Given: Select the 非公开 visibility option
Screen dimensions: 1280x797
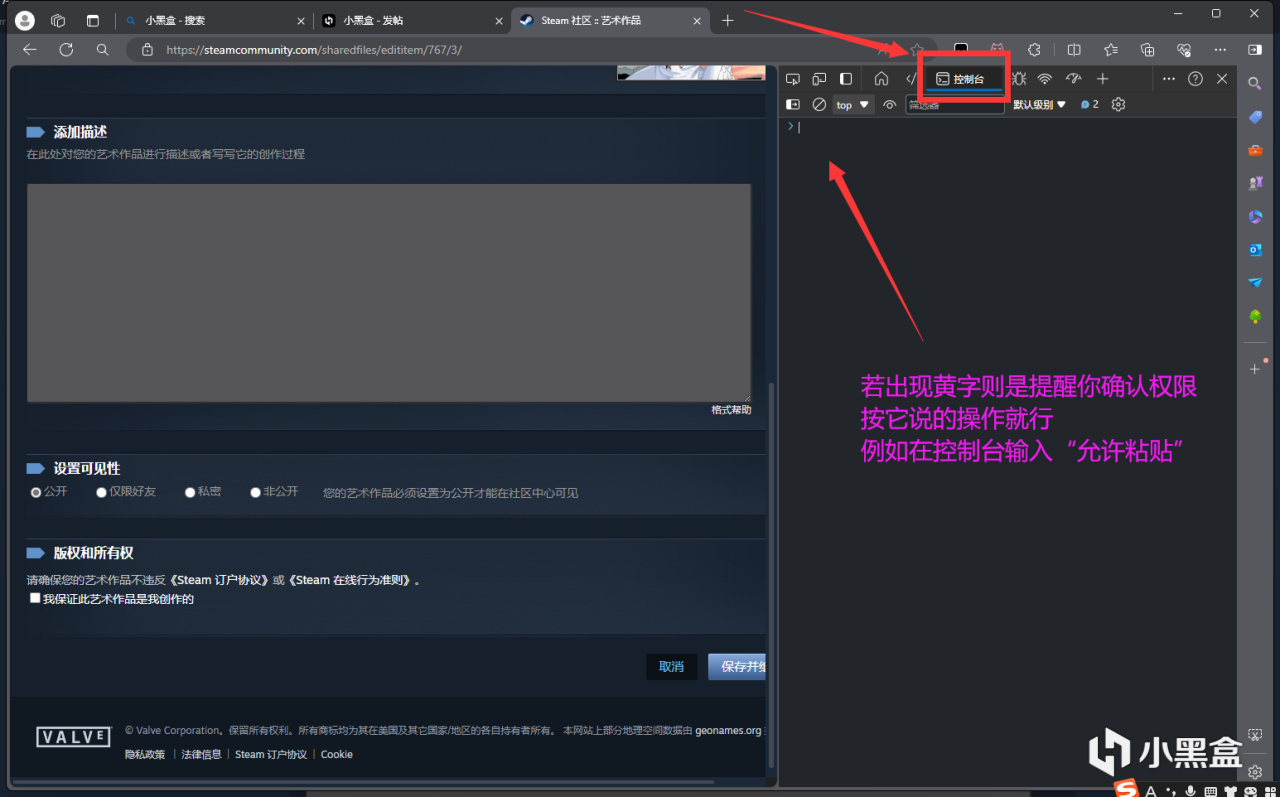Looking at the screenshot, I should tap(255, 492).
